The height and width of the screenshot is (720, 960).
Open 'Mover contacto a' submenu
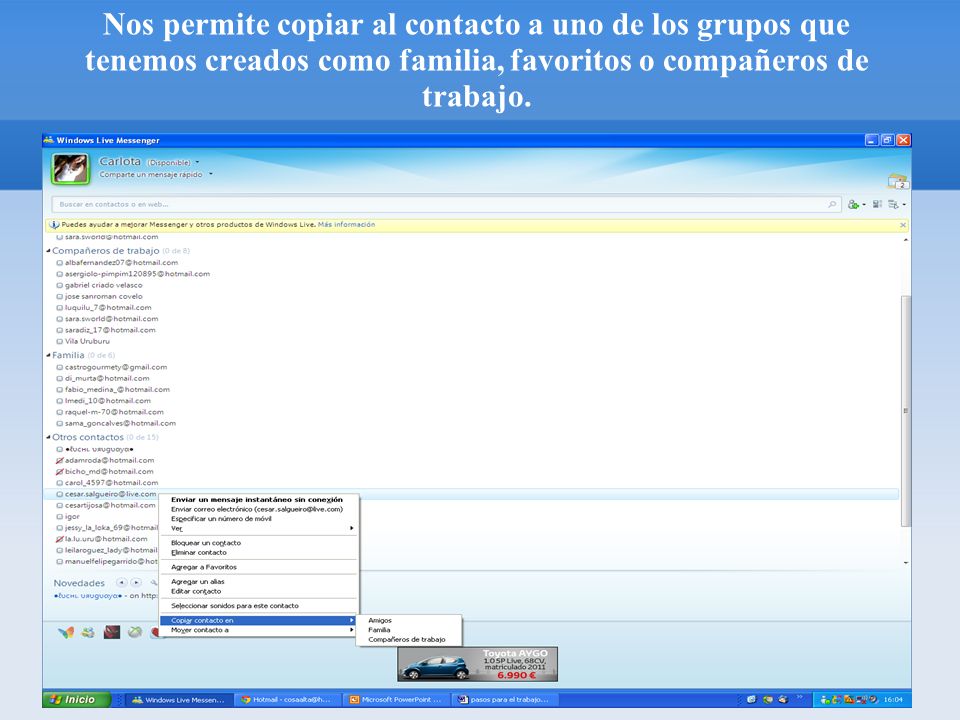pos(258,630)
